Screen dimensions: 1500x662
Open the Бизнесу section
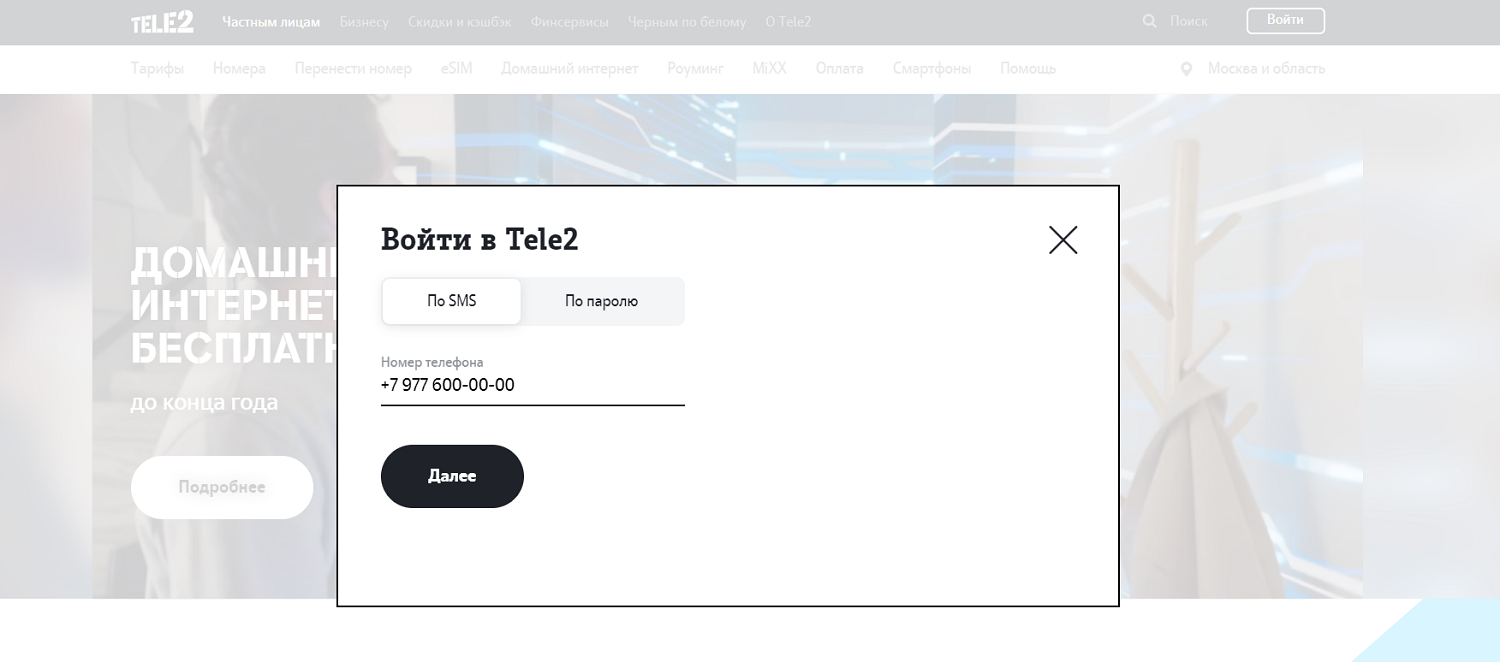(364, 22)
